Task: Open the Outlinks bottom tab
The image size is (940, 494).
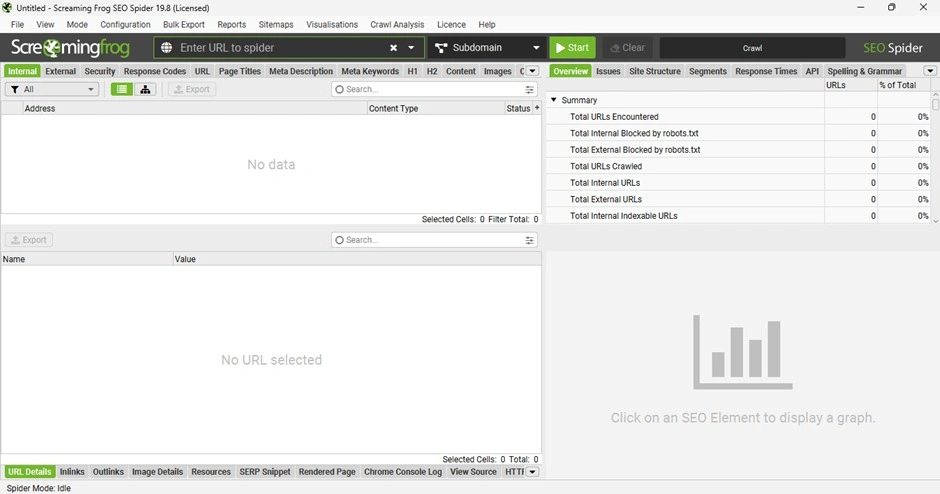Action: pyautogui.click(x=108, y=472)
